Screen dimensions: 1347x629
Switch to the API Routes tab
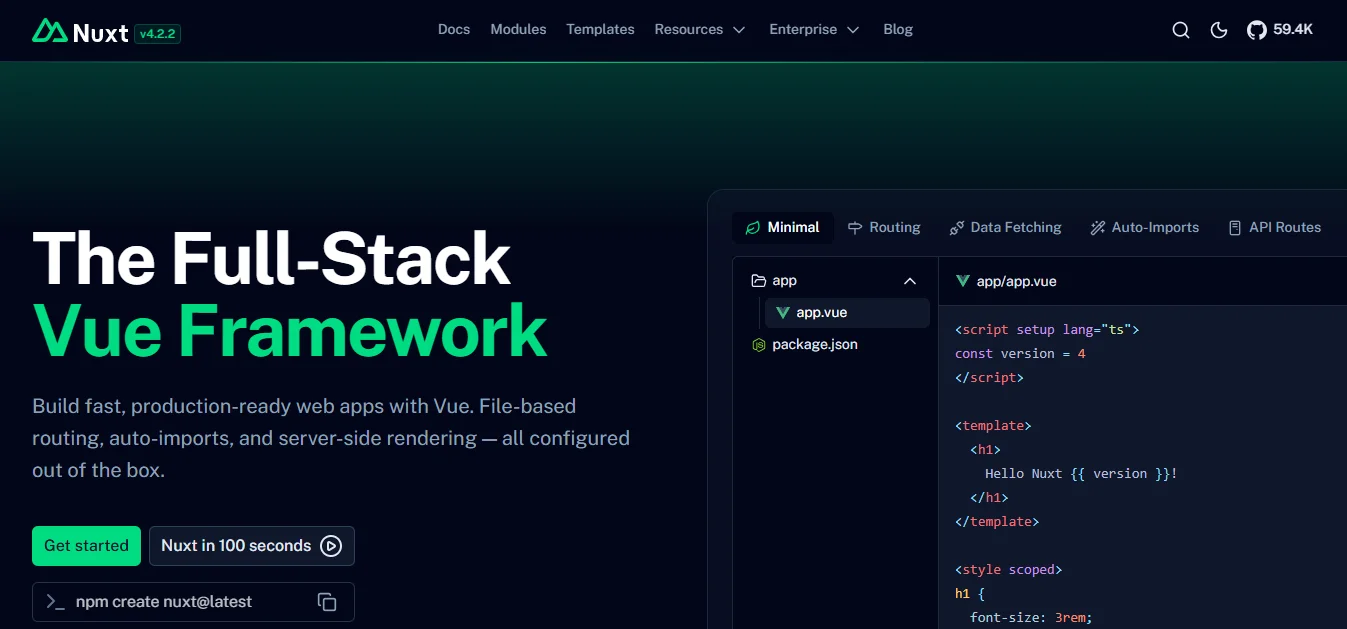[x=1275, y=228]
